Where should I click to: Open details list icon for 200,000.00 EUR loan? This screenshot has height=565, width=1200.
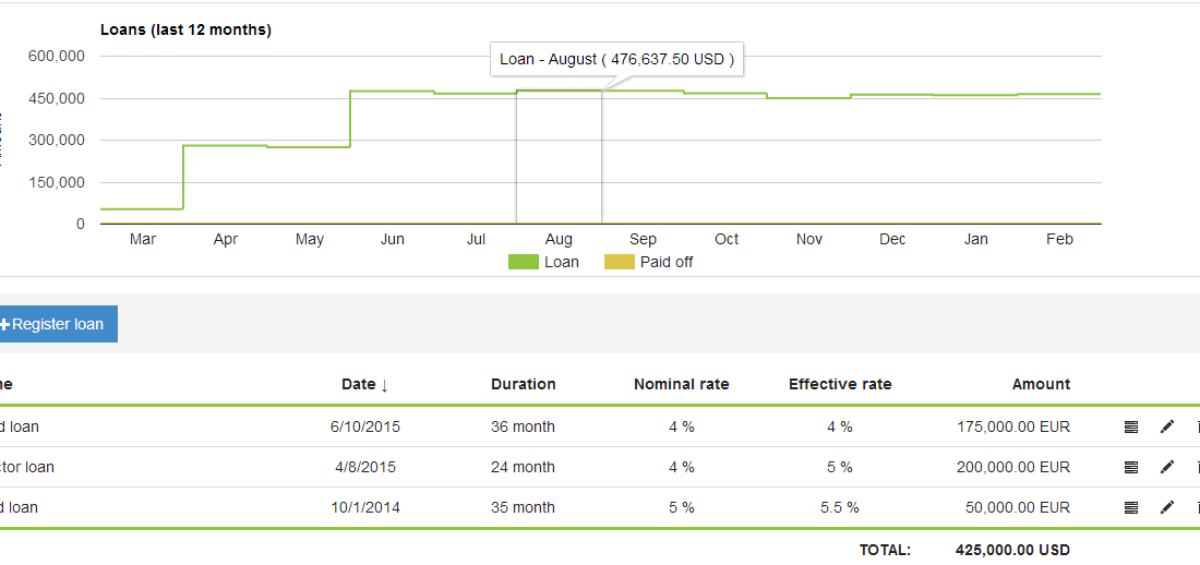[x=1131, y=467]
